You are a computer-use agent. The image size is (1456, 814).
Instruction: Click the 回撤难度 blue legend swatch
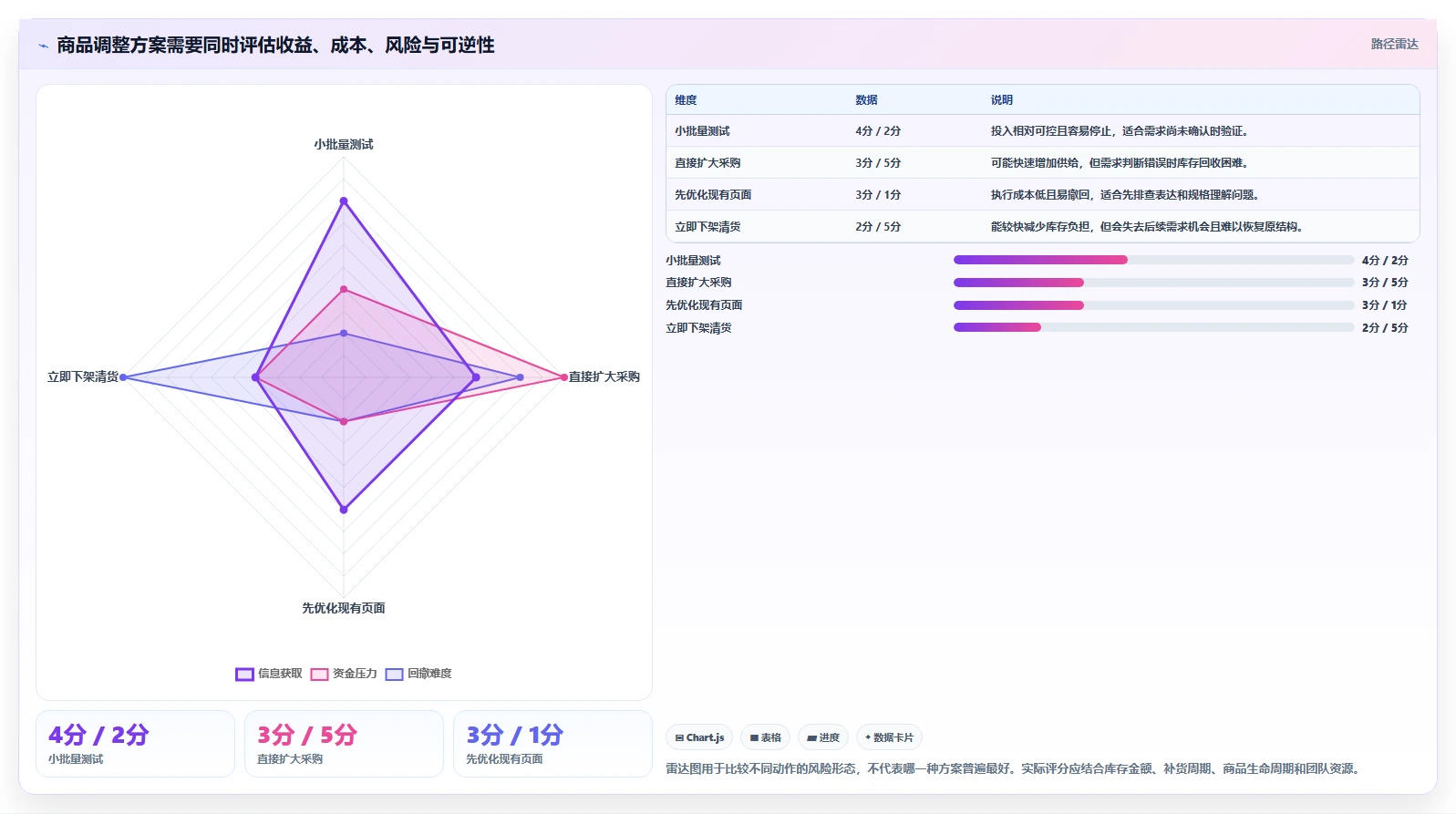pos(394,675)
